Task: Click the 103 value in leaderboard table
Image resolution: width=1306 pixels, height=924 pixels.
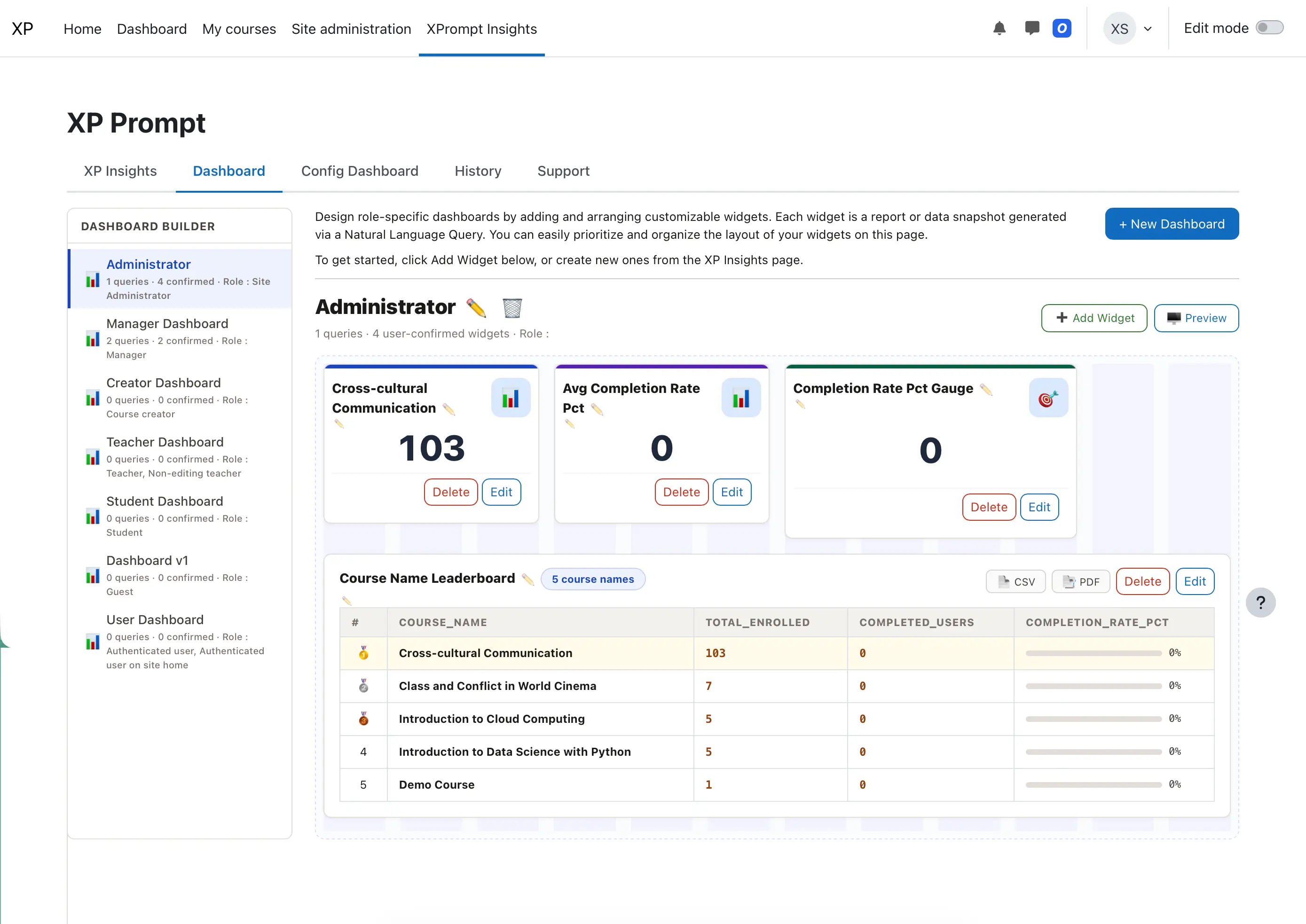Action: pyautogui.click(x=716, y=653)
